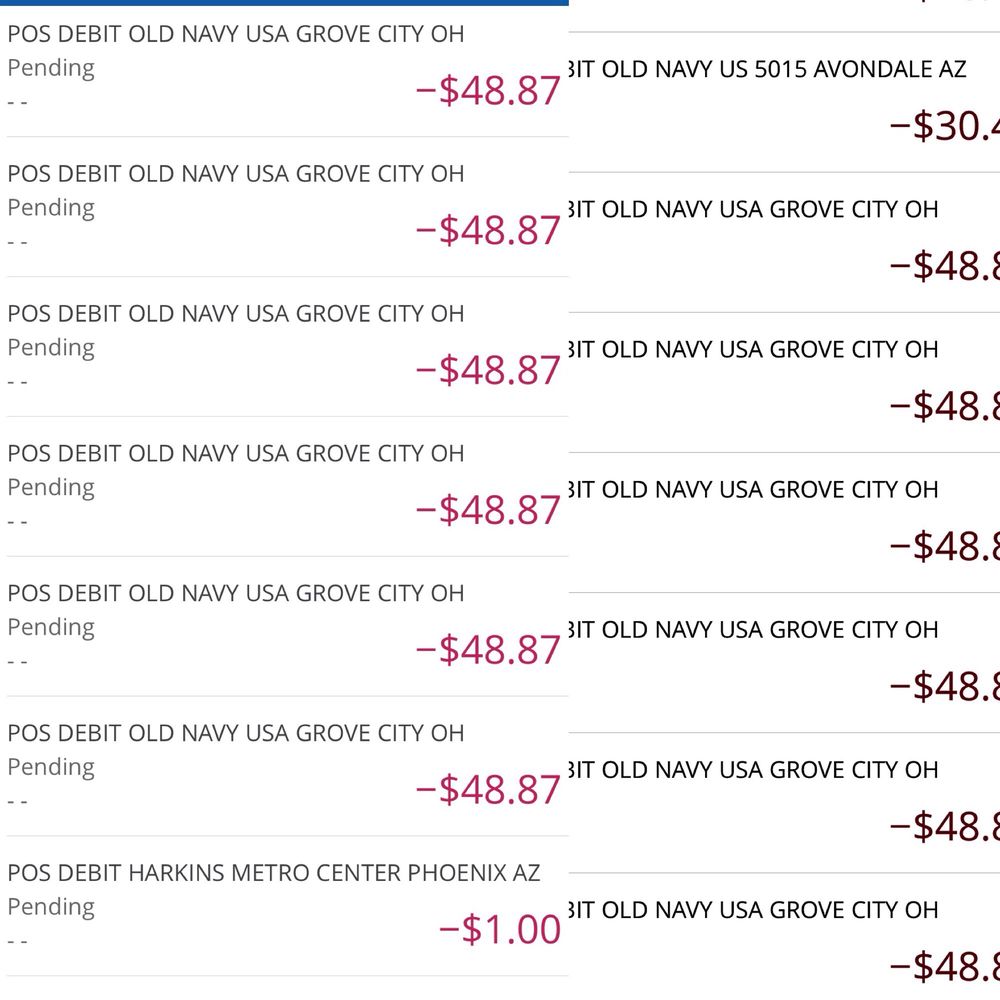Open third Old Navy Grove City transaction, left list

pos(235,314)
